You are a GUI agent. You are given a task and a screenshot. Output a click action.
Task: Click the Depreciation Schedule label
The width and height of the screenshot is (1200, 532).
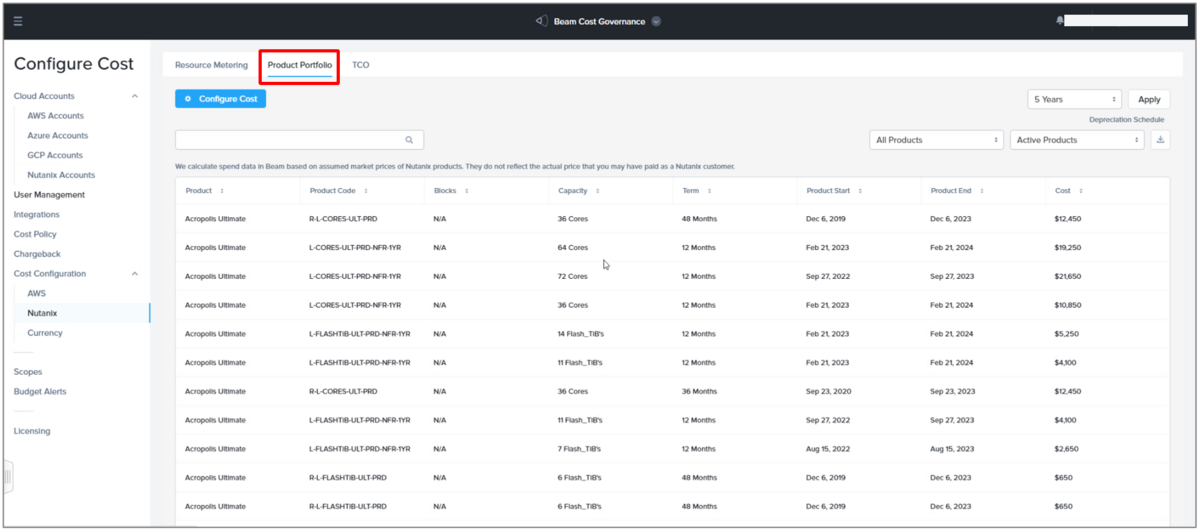tap(1127, 120)
